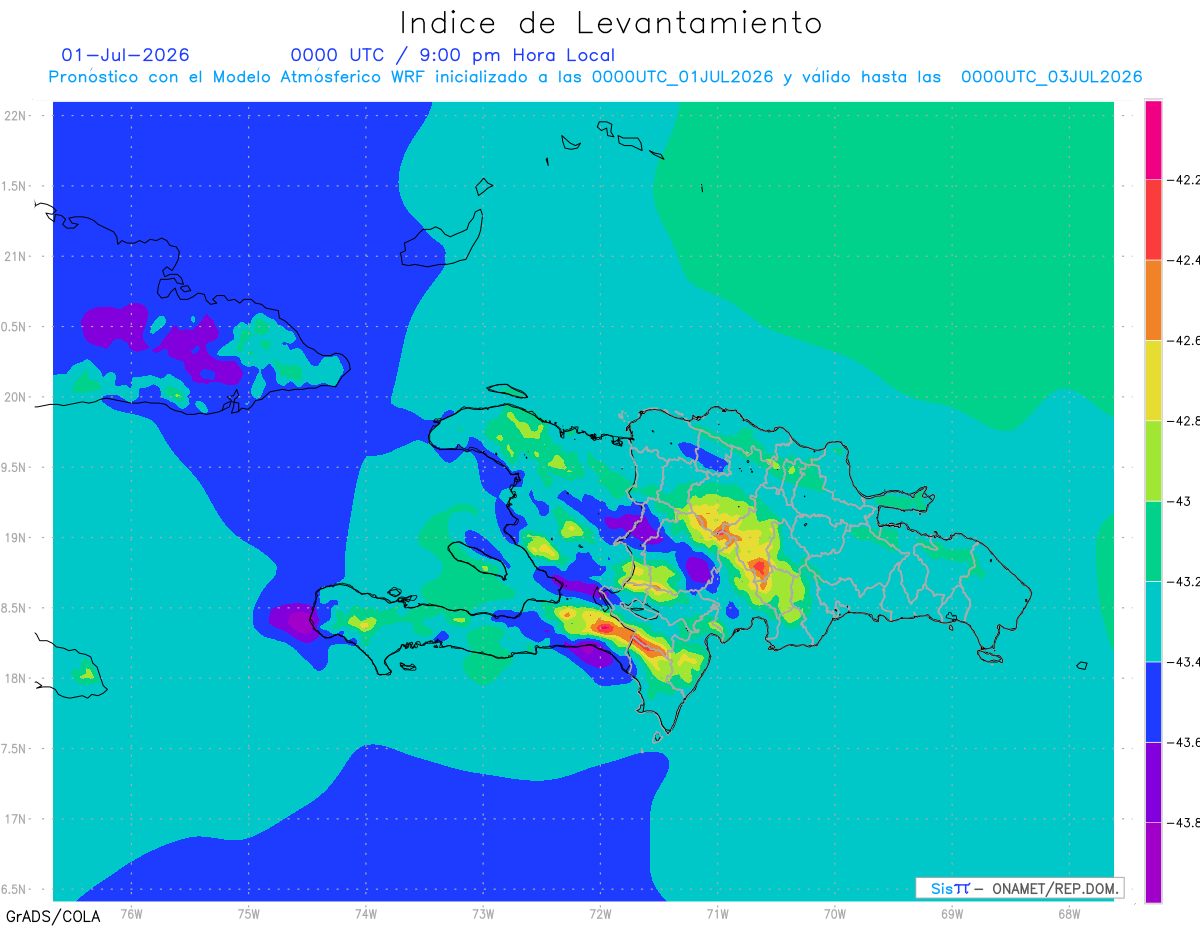Click the legend value "-42.8"
The image size is (1200, 927).
(1185, 421)
